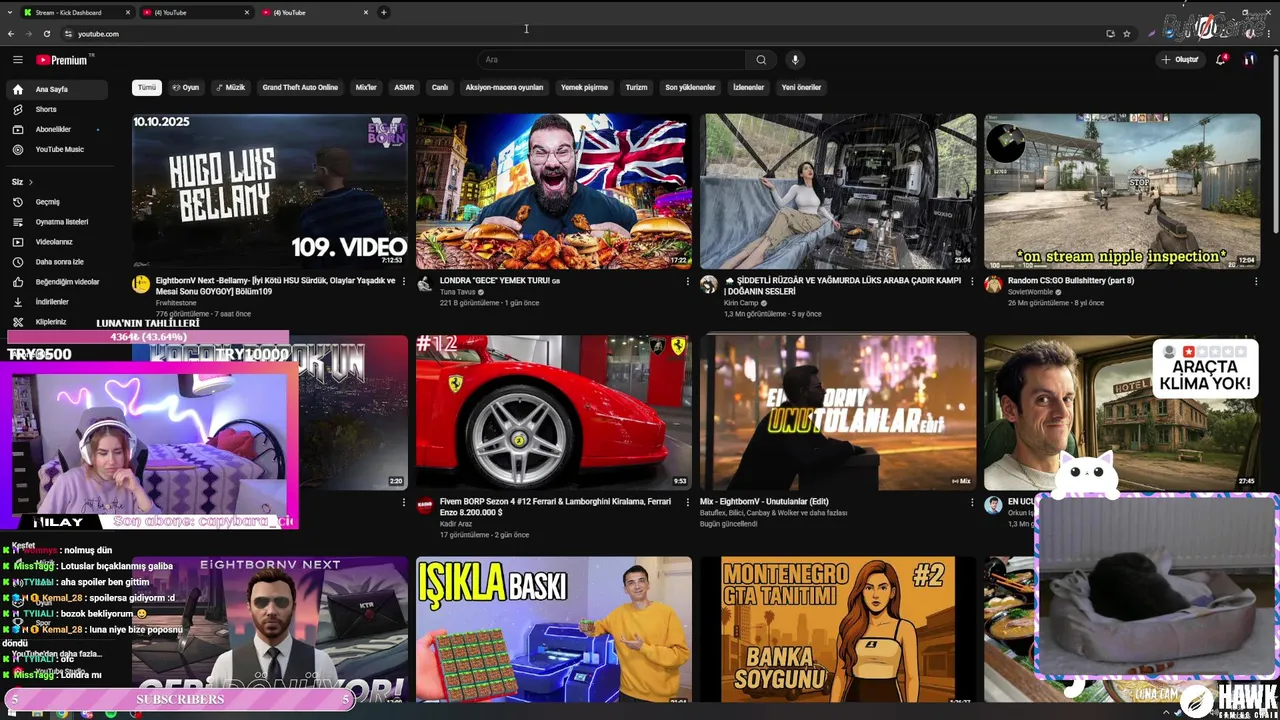Open Beğendiğim videolar list
Screen dimensions: 1280x720
pyautogui.click(x=59, y=282)
